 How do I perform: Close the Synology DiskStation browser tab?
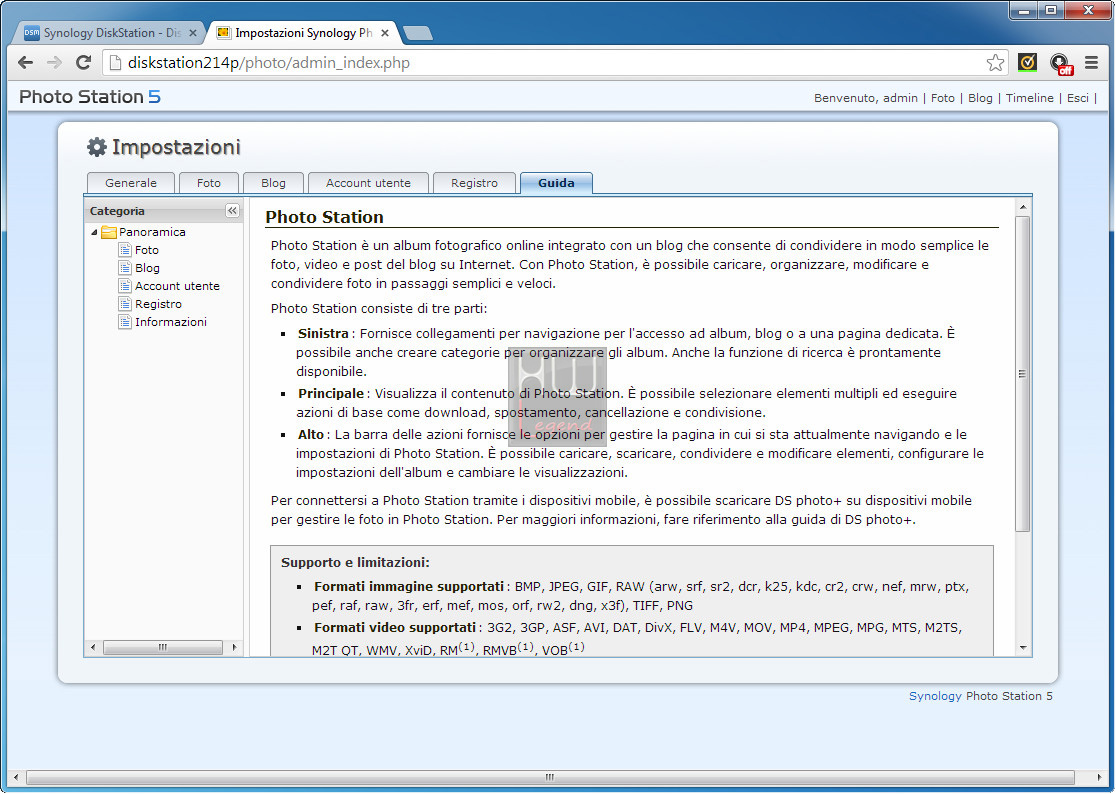click(193, 33)
